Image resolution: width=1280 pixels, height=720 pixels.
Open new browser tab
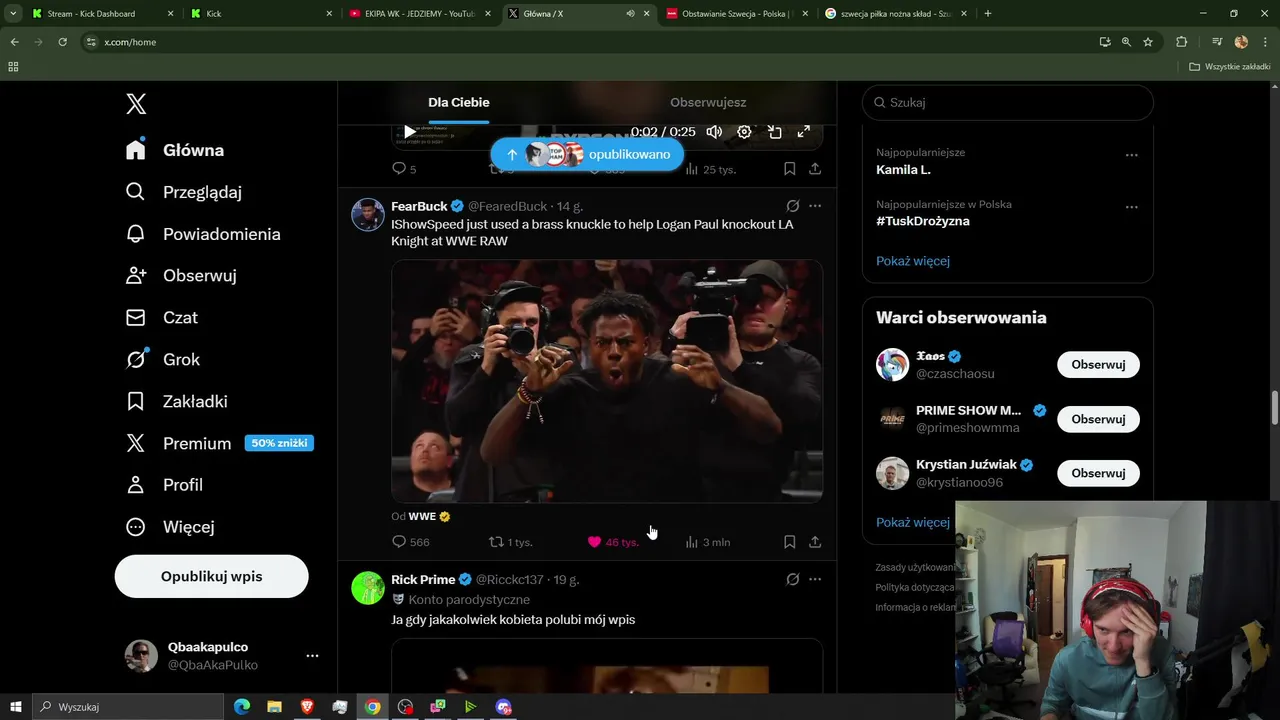pos(988,14)
